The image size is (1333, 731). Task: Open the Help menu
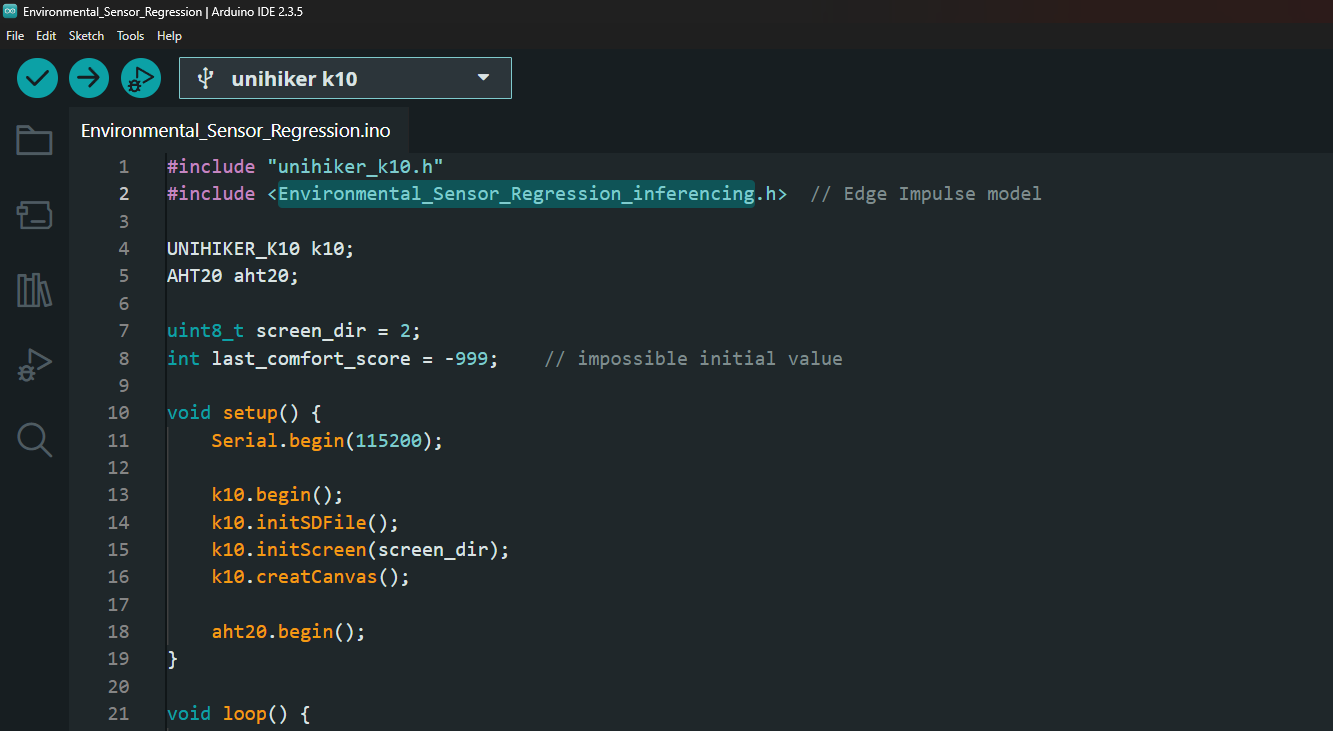pos(170,36)
